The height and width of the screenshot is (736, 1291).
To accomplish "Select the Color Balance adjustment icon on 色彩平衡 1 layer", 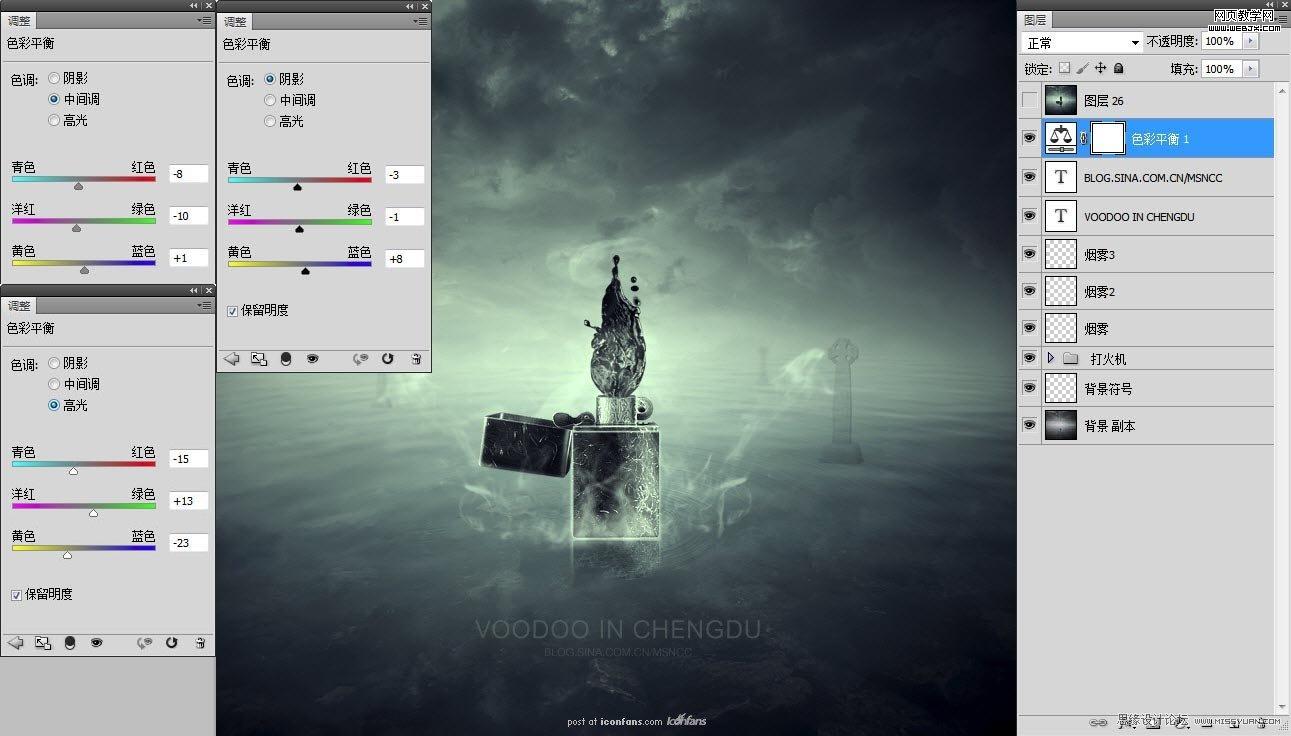I will pyautogui.click(x=1059, y=137).
